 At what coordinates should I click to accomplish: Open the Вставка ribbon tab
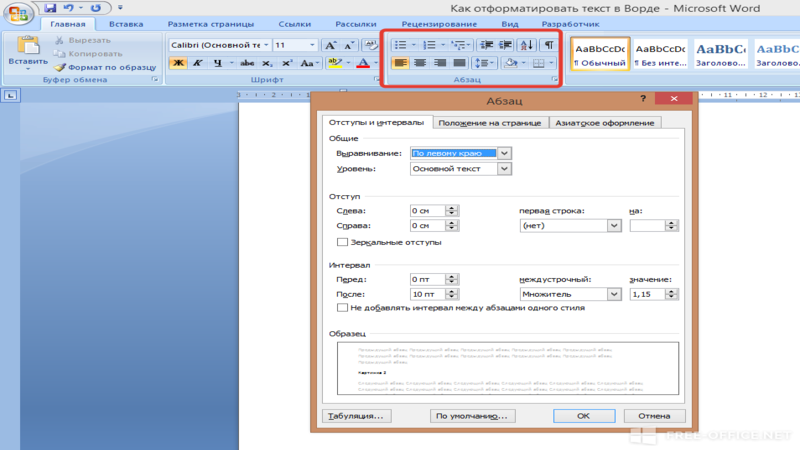point(126,24)
